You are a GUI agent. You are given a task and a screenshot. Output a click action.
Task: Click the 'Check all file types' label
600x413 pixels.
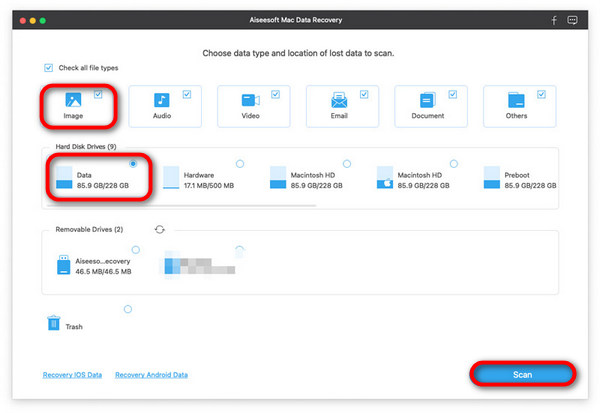coord(88,68)
